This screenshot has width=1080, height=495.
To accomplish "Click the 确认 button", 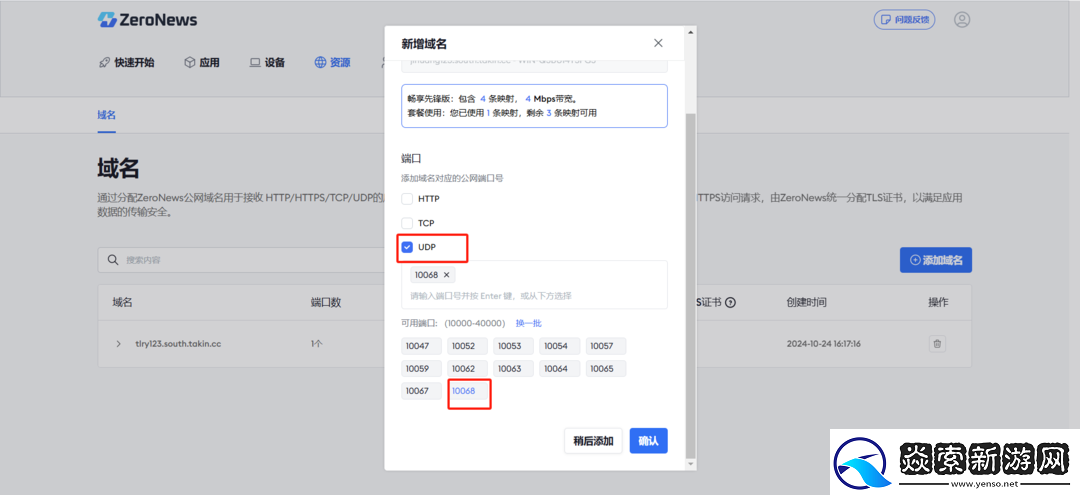I will pos(648,441).
